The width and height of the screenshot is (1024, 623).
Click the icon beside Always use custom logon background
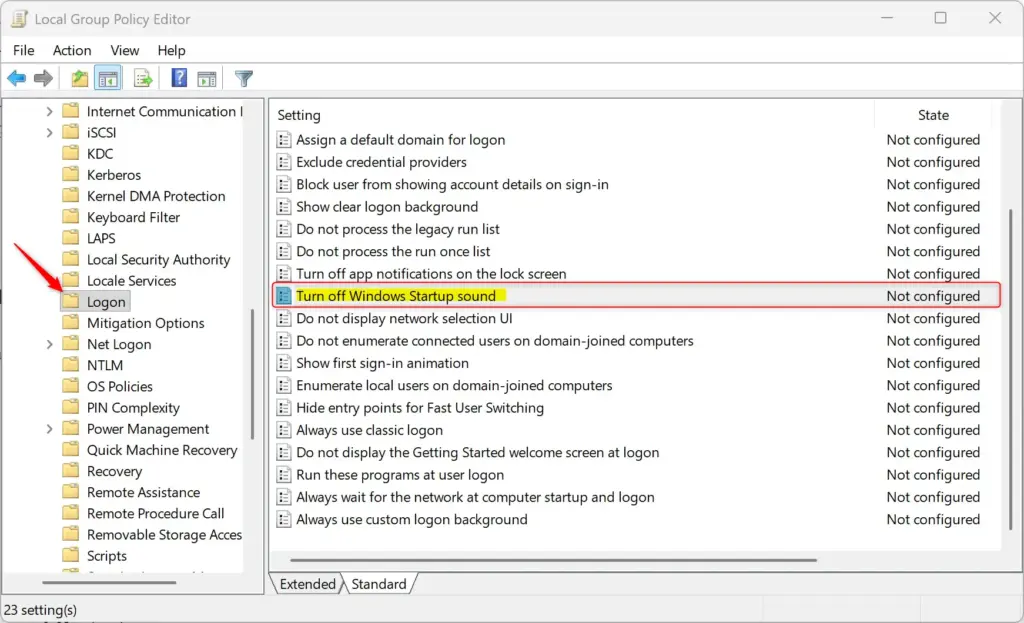pos(283,519)
